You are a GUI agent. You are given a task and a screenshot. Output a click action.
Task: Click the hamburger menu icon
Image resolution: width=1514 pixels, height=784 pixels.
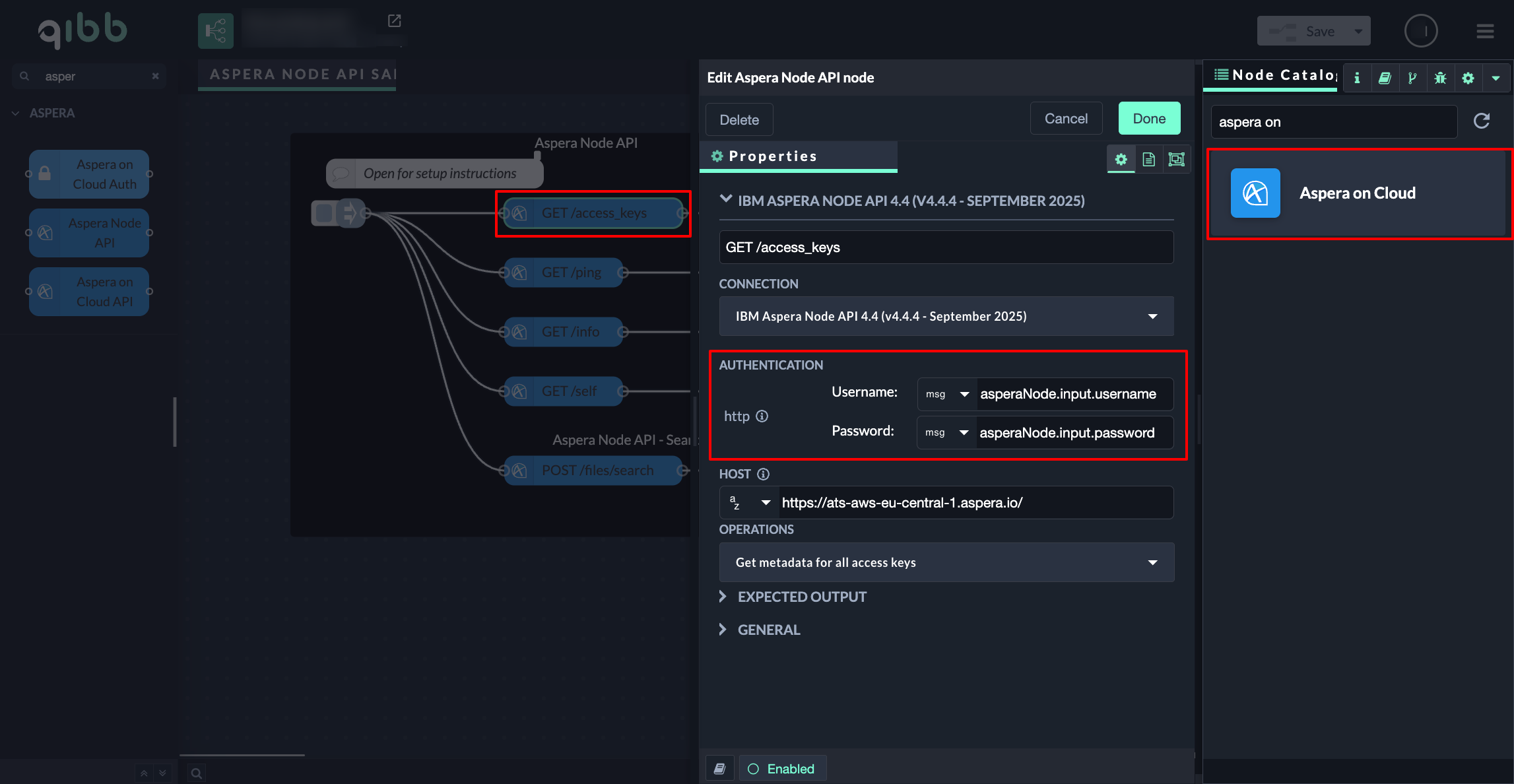click(1485, 31)
